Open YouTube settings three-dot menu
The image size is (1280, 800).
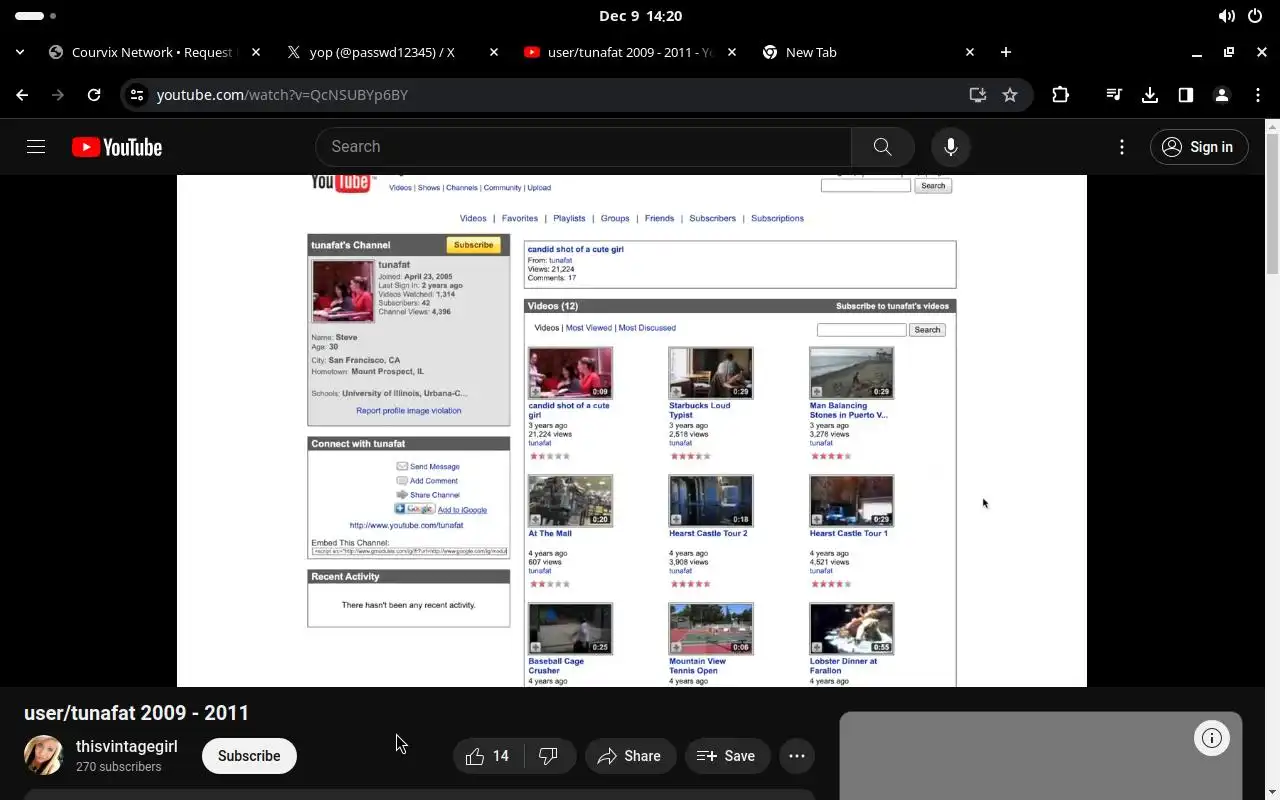coord(1122,147)
